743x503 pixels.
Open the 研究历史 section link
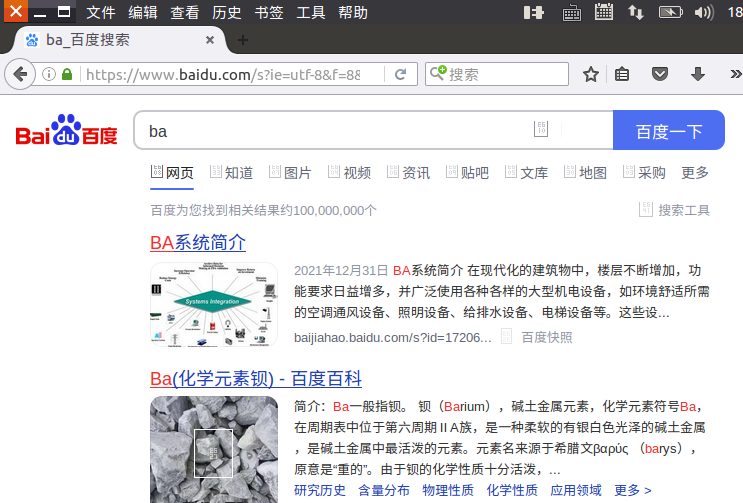coord(320,490)
